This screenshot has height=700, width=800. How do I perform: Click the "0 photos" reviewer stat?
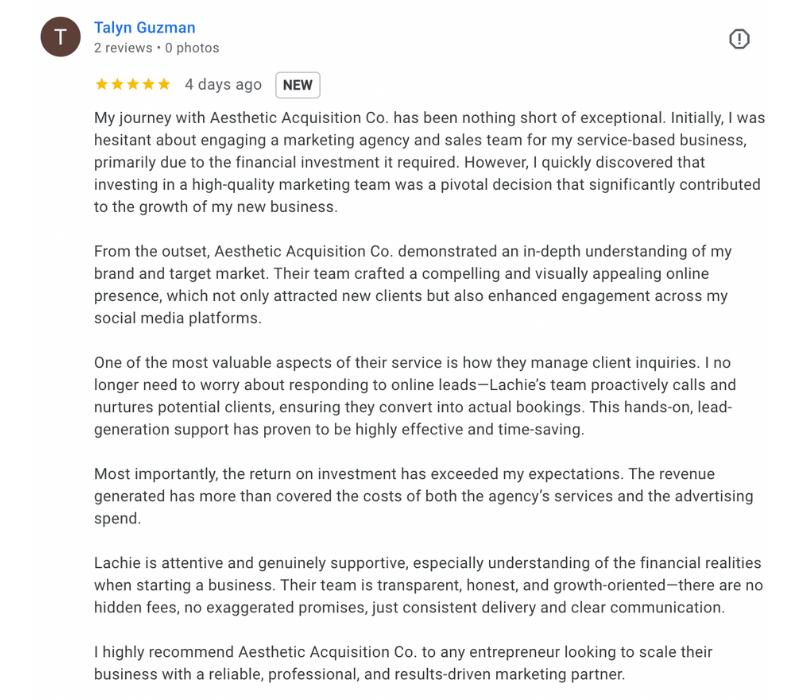tap(192, 48)
